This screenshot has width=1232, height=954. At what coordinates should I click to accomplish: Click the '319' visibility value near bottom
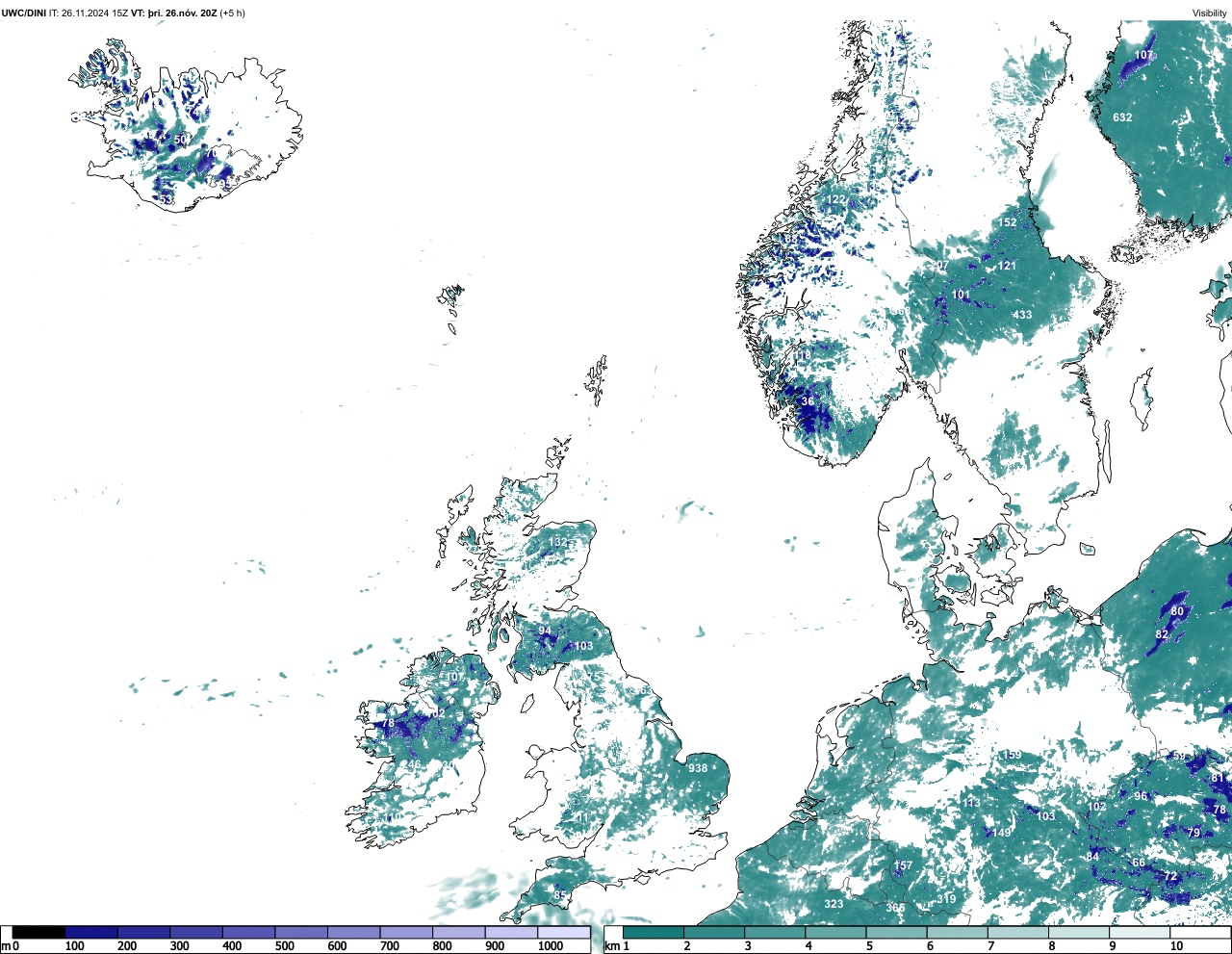click(946, 899)
